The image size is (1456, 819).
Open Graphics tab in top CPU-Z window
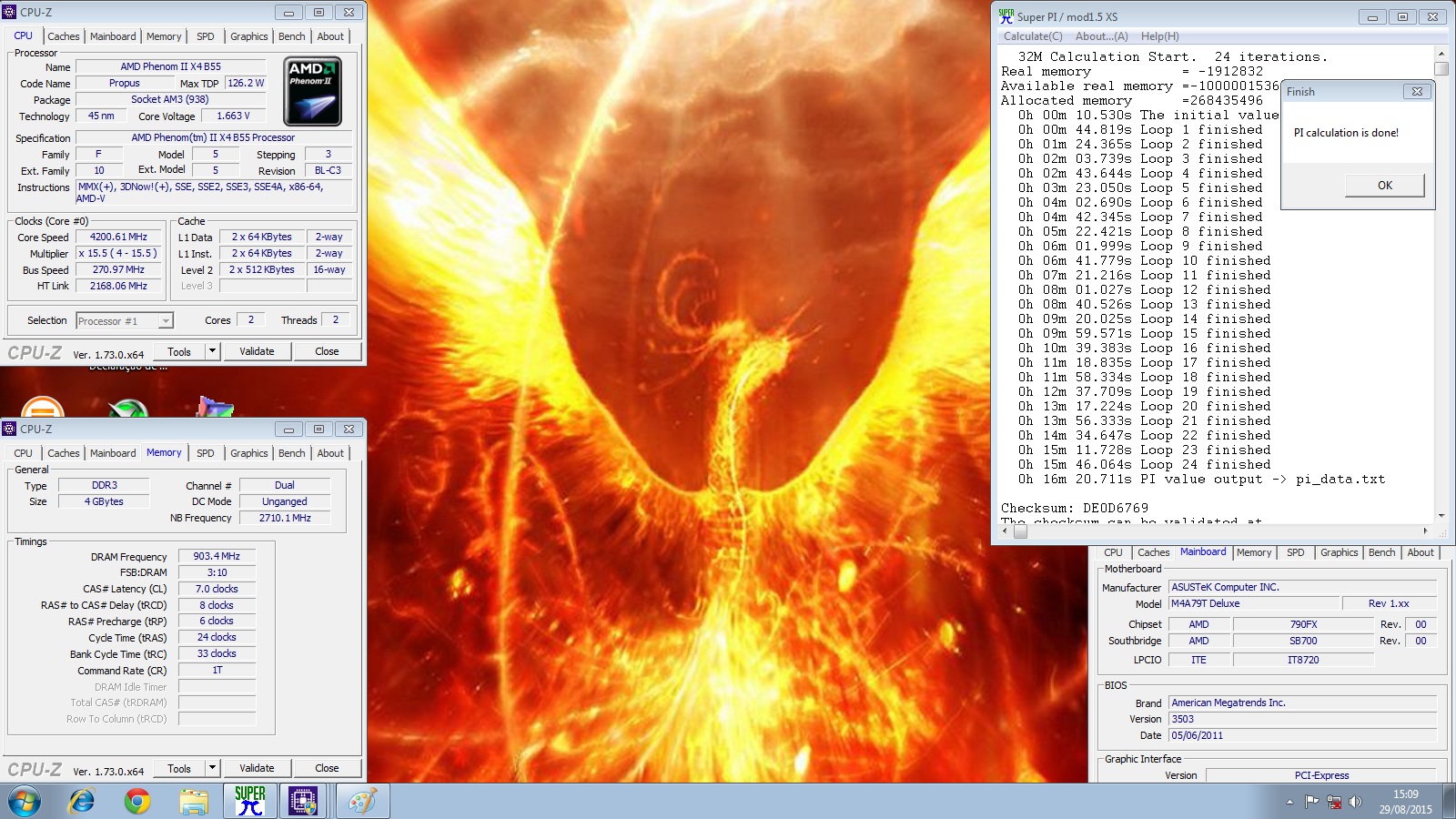point(248,36)
